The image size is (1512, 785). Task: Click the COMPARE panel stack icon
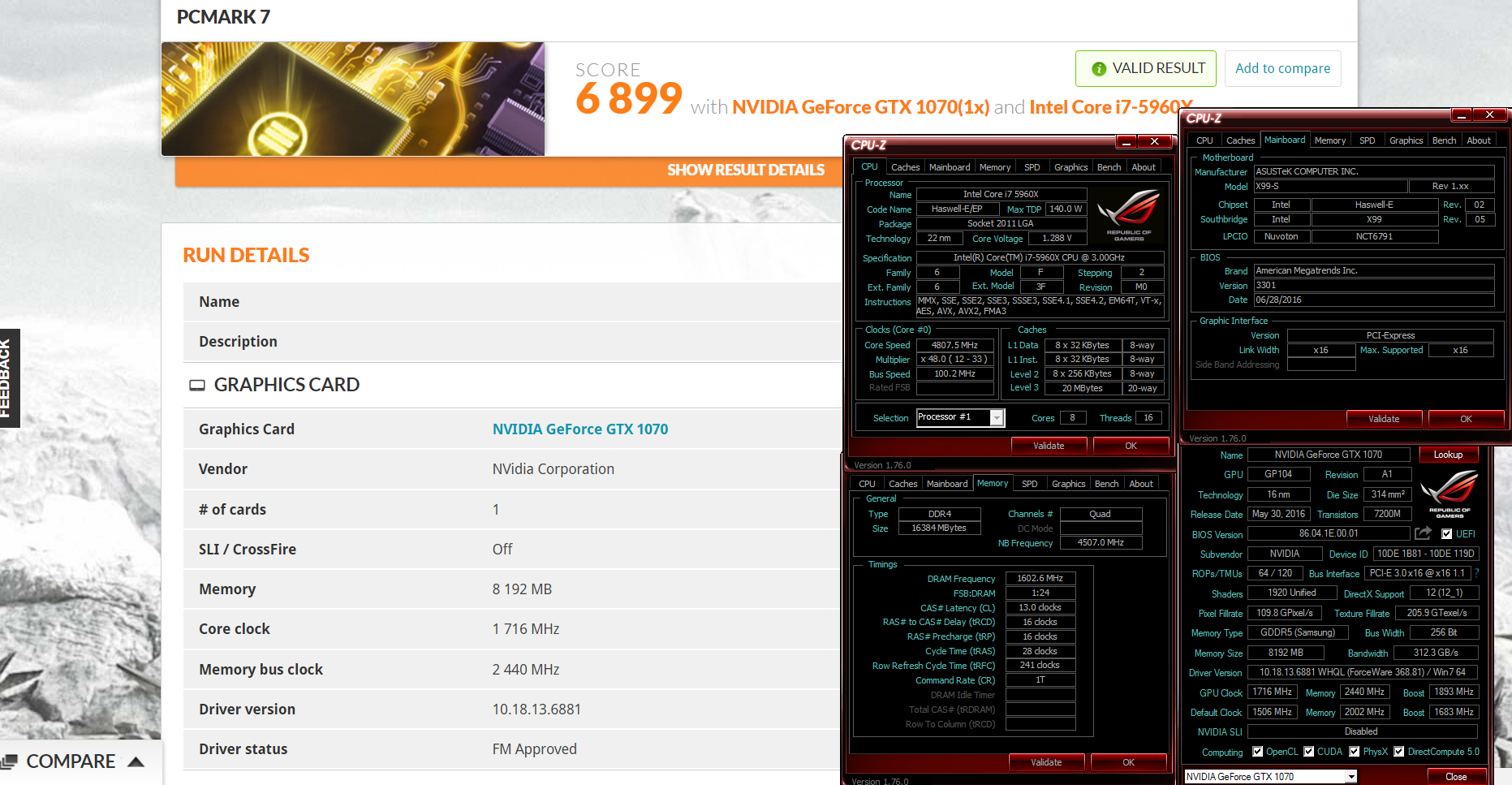[x=9, y=761]
